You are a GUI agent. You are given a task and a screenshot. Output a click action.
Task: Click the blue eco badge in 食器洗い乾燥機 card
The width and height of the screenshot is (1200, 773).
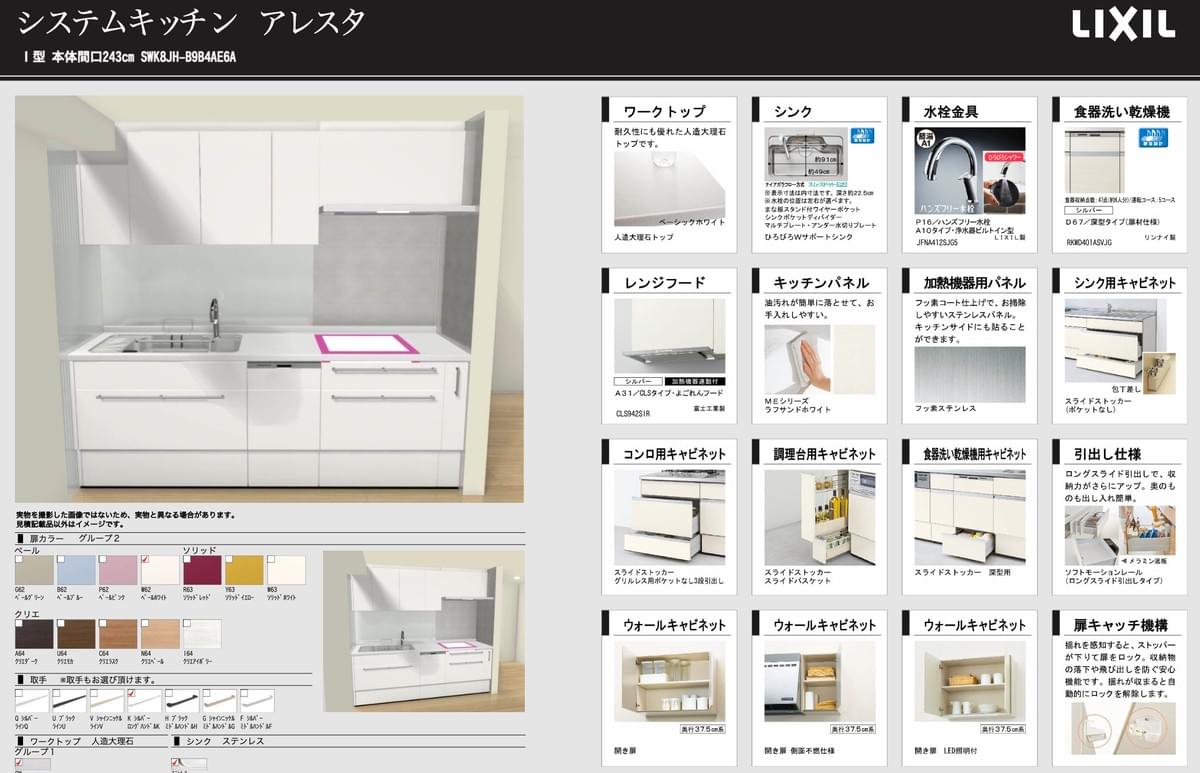[1151, 138]
